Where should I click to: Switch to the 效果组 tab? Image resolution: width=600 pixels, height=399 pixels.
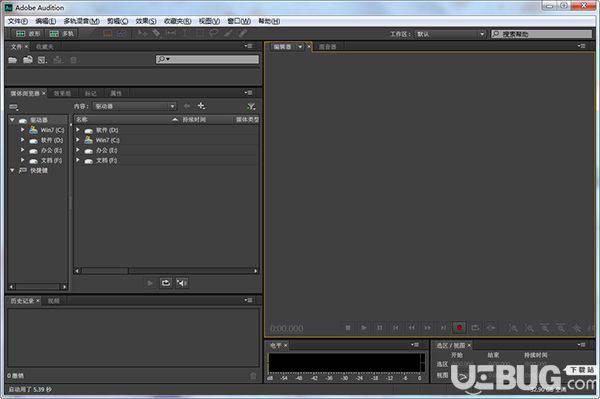pos(62,93)
